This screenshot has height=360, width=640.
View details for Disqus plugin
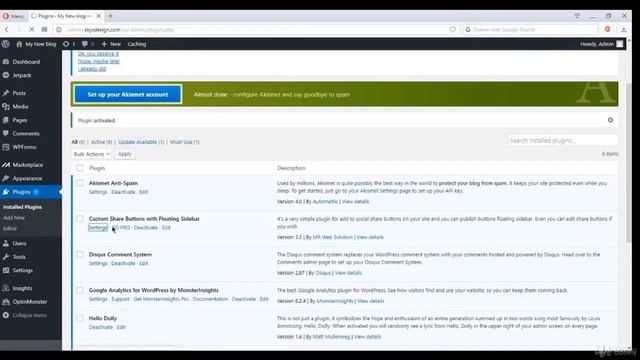click(x=348, y=273)
